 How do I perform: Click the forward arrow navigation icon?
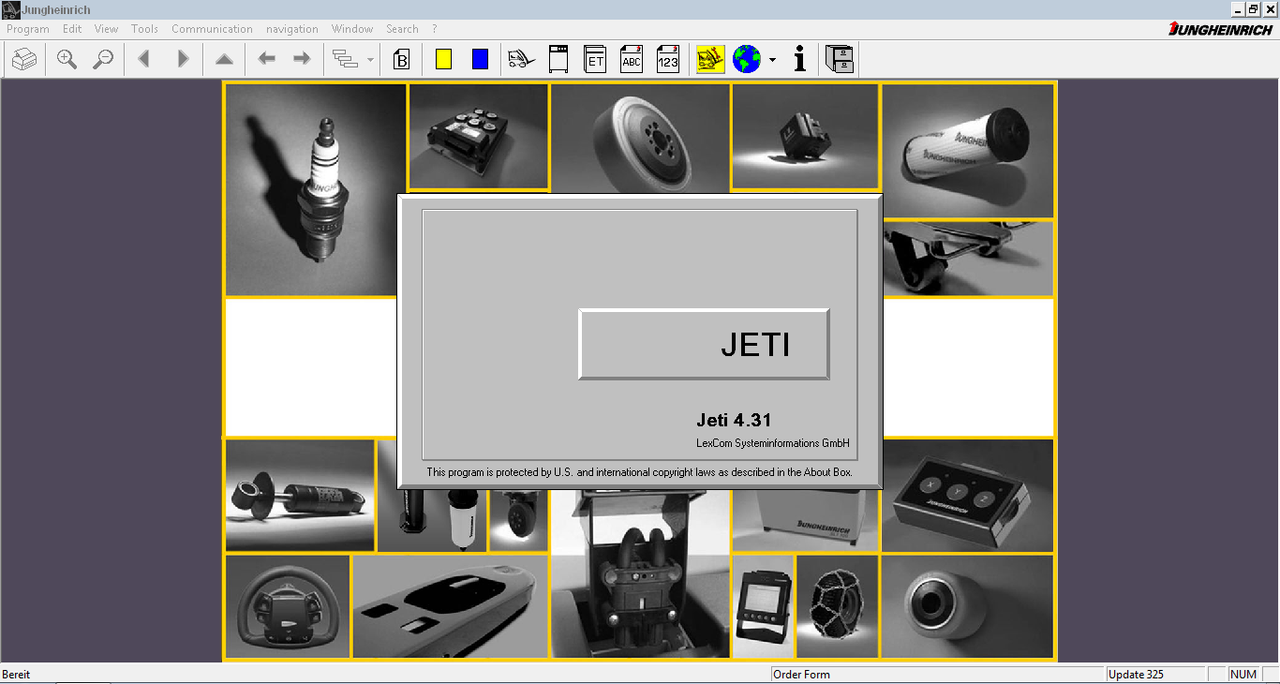click(302, 60)
